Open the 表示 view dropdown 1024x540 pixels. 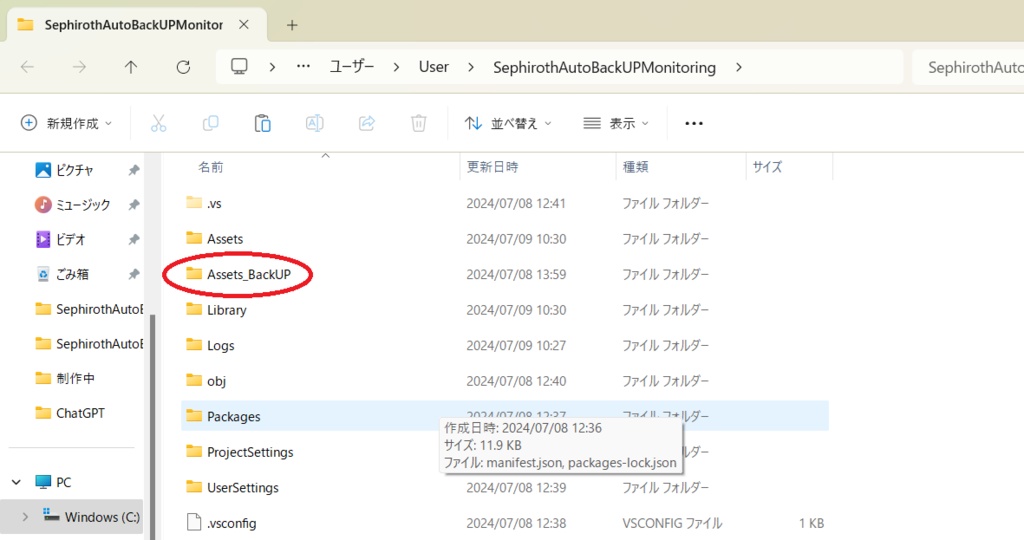pyautogui.click(x=616, y=123)
